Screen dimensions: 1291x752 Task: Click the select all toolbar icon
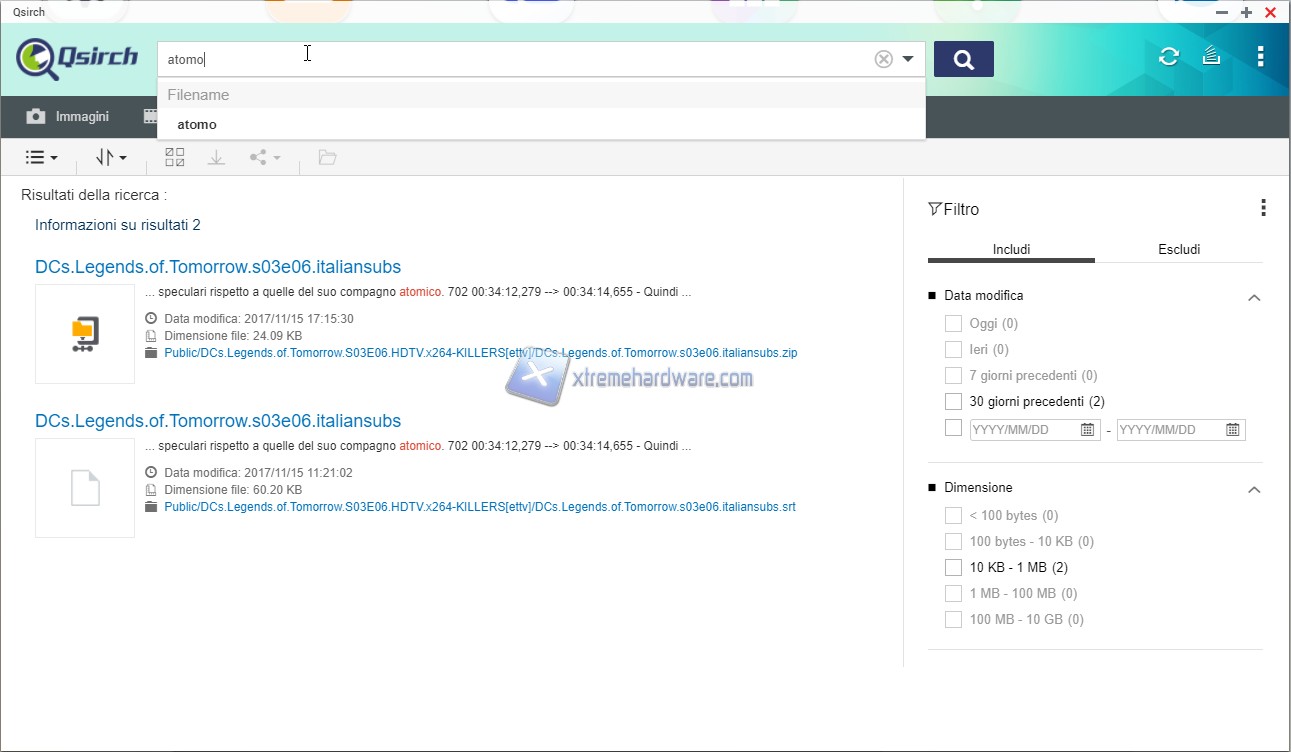click(x=175, y=157)
